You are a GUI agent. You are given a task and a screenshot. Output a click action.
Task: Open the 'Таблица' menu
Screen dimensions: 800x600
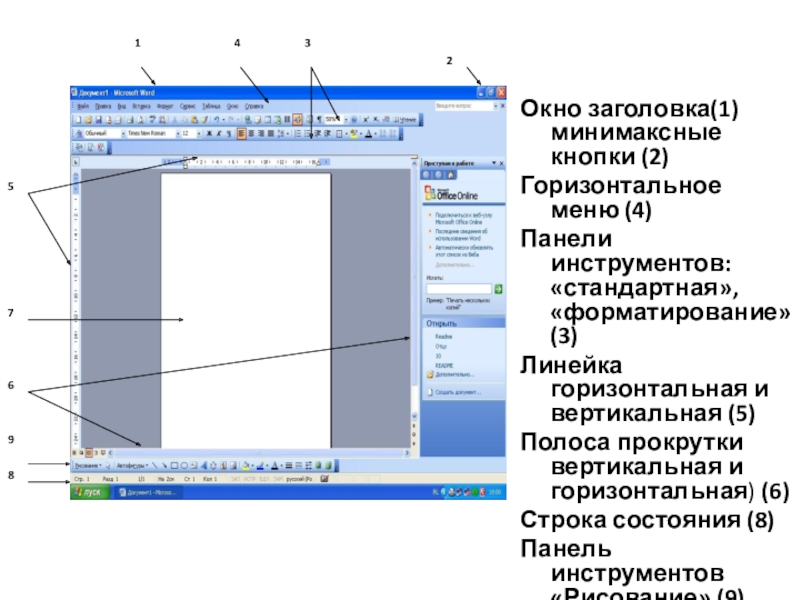(x=211, y=106)
